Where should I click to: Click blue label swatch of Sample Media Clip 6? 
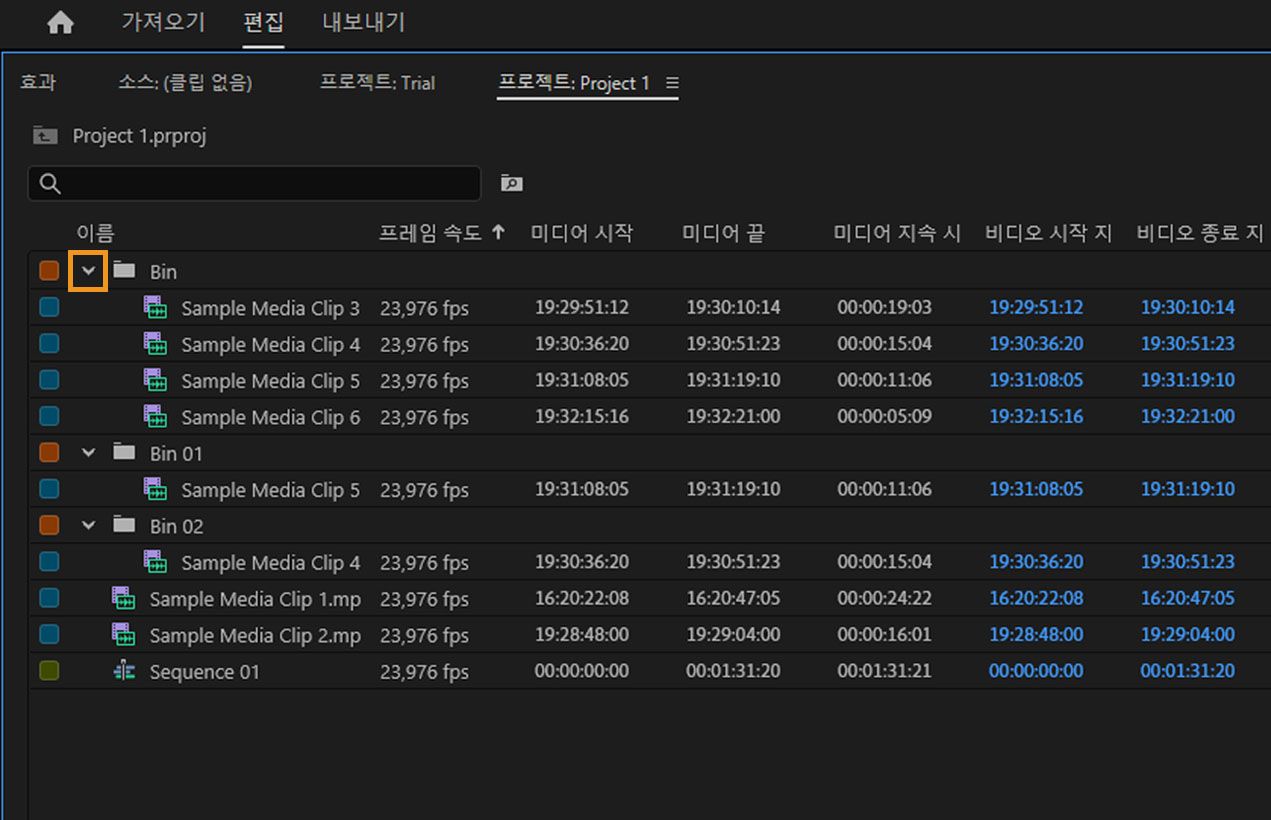point(49,416)
